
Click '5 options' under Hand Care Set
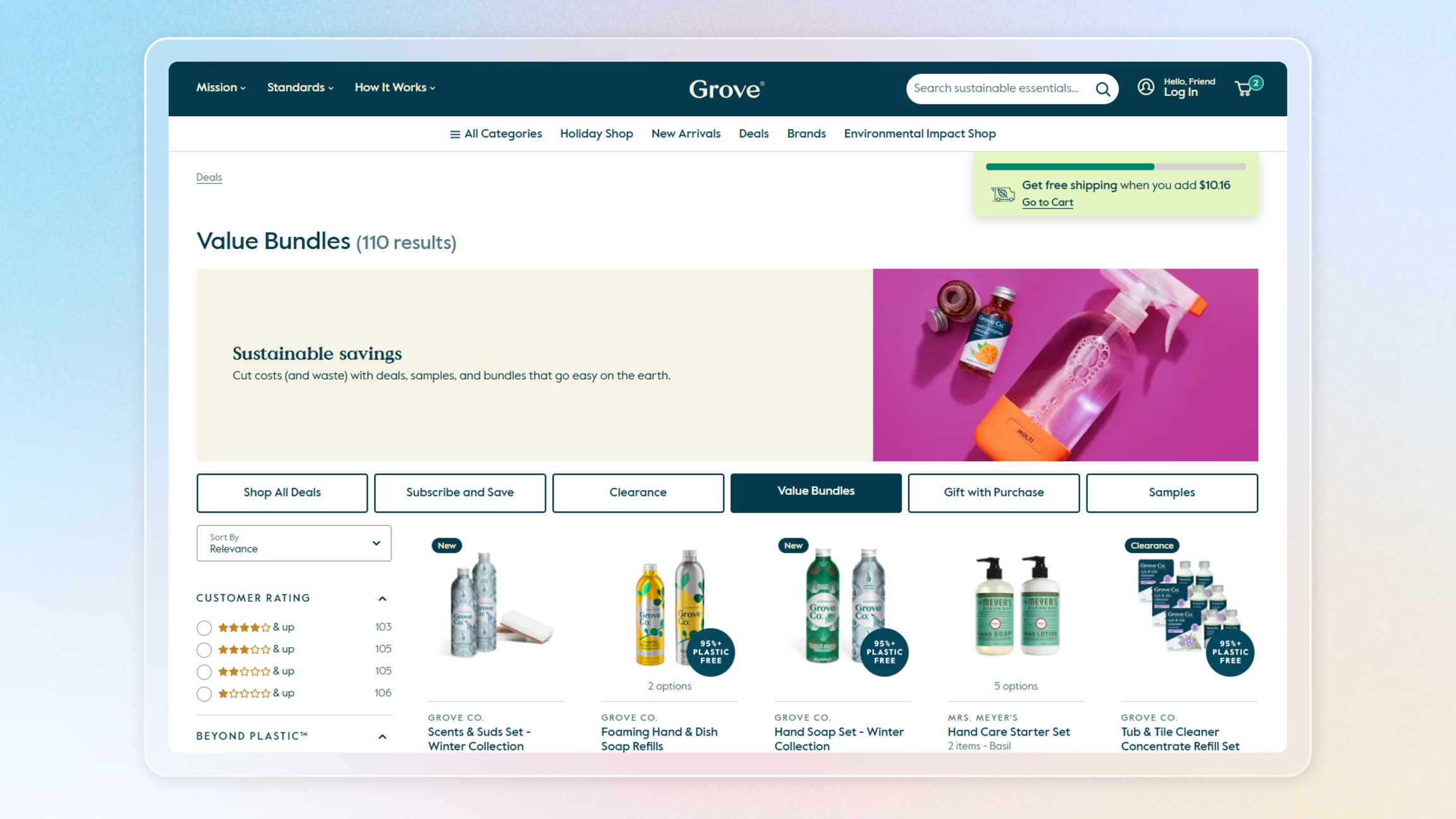pos(1016,686)
